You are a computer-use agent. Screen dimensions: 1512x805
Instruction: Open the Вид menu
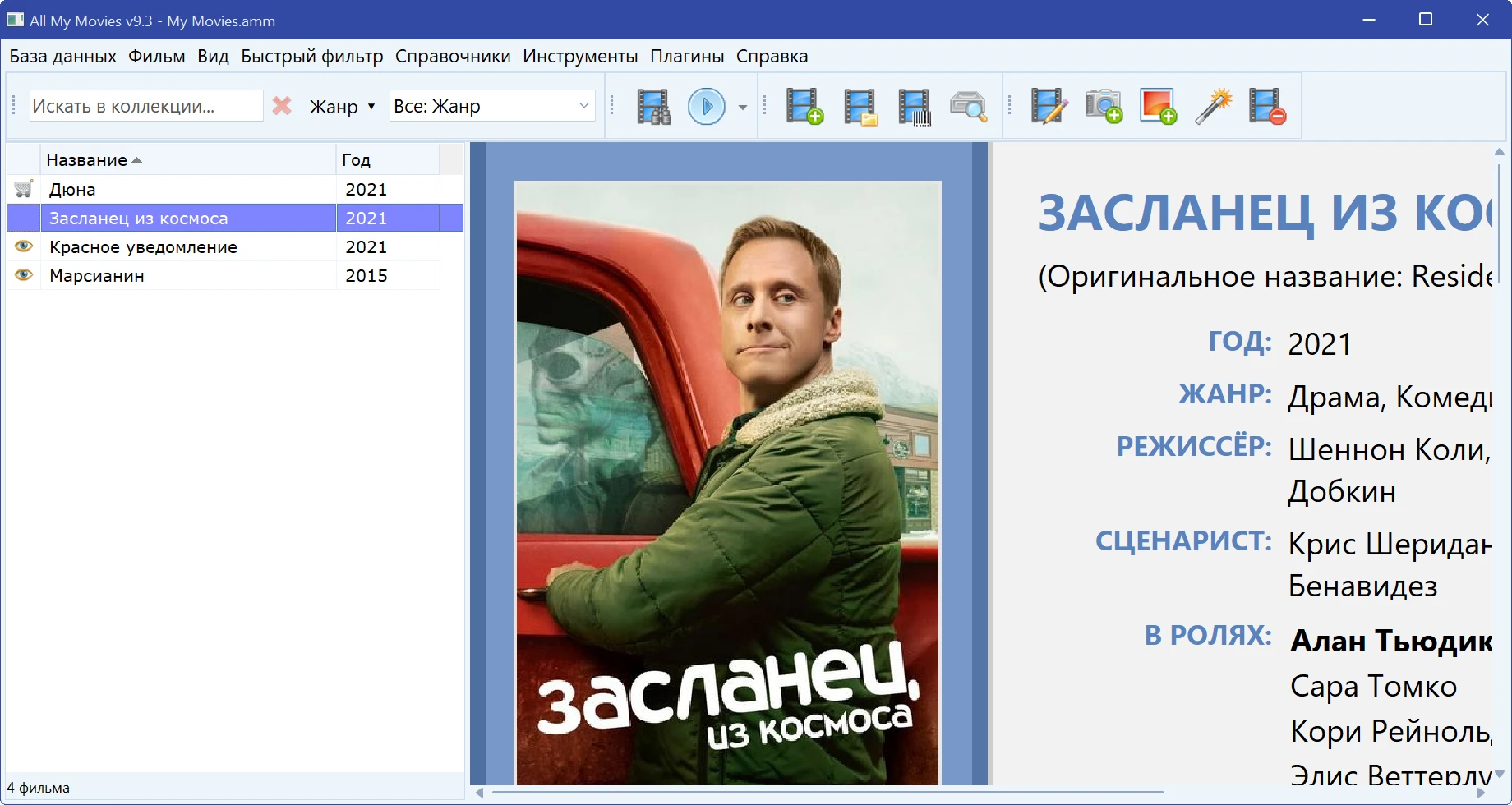click(x=213, y=57)
